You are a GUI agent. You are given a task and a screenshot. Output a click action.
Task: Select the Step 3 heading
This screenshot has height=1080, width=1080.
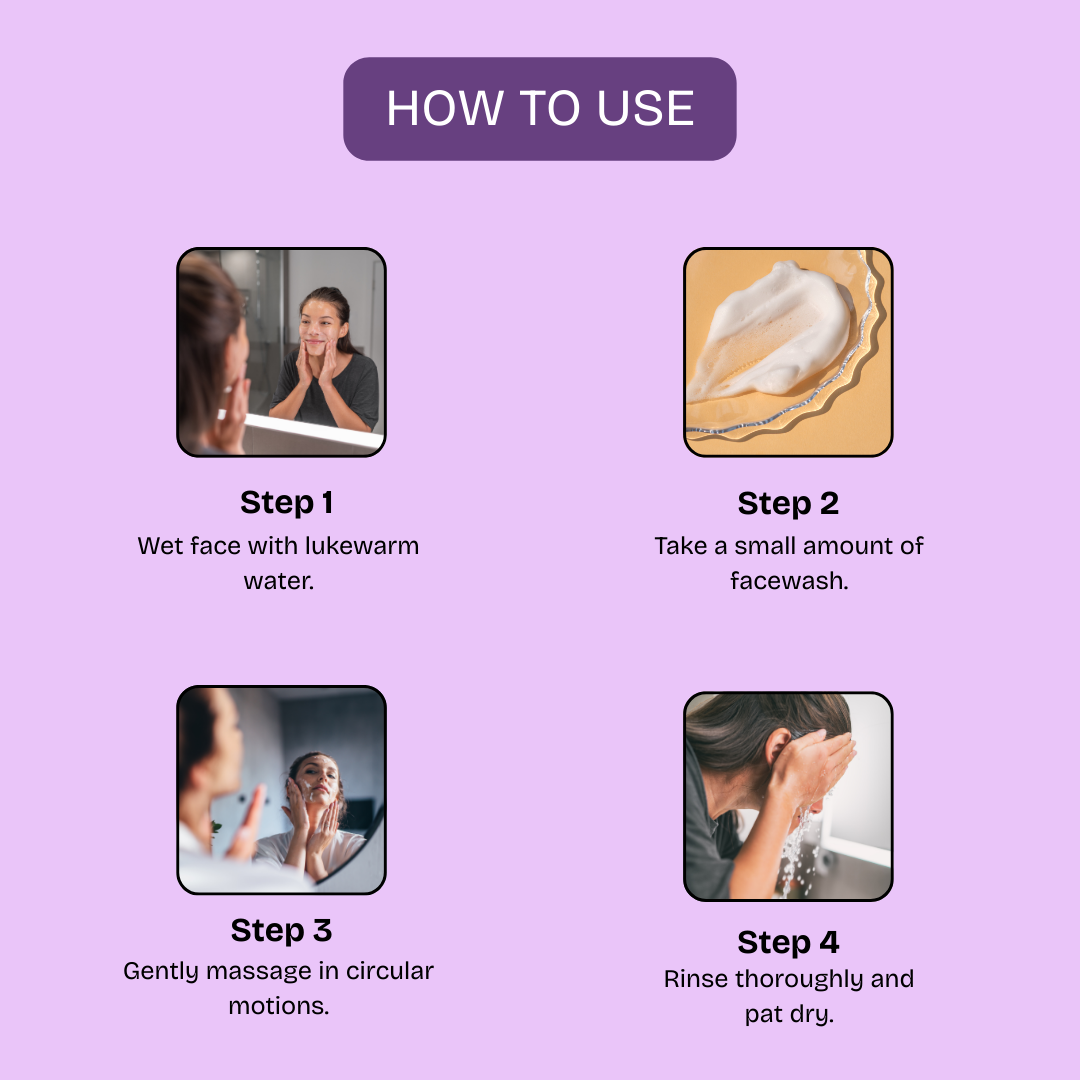[x=281, y=931]
